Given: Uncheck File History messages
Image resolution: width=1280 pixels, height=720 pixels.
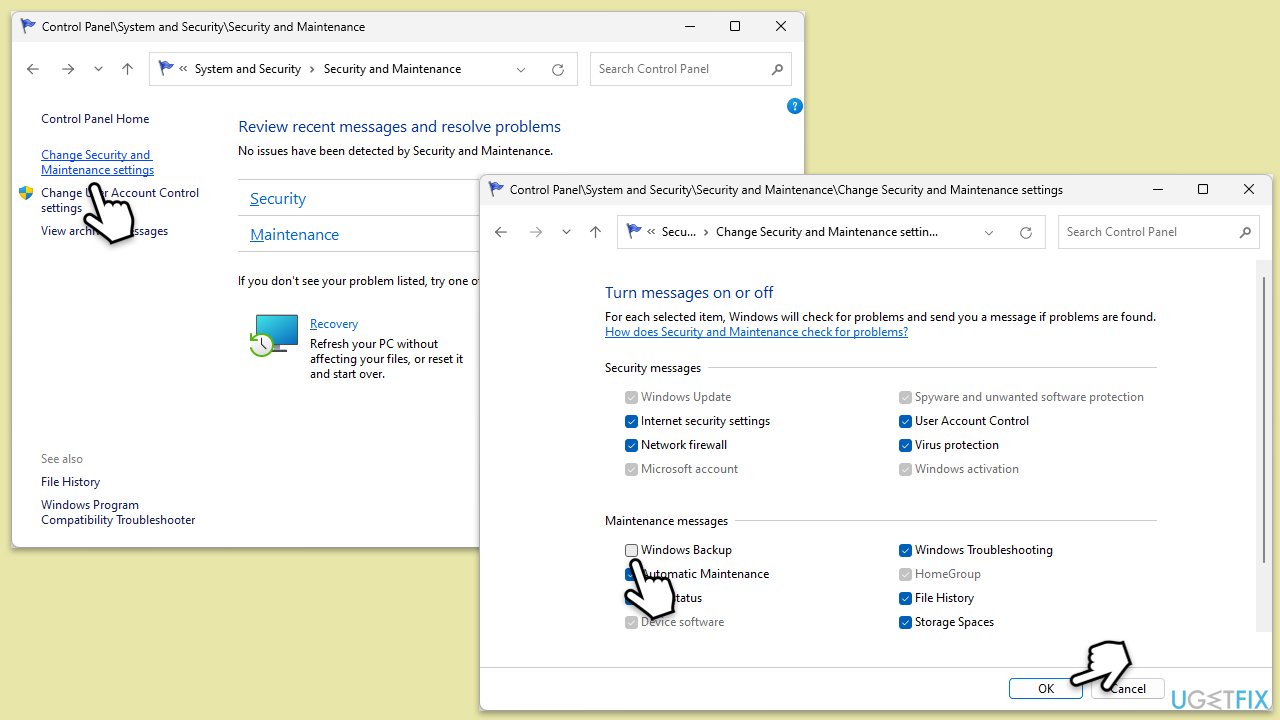Looking at the screenshot, I should pyautogui.click(x=905, y=598).
